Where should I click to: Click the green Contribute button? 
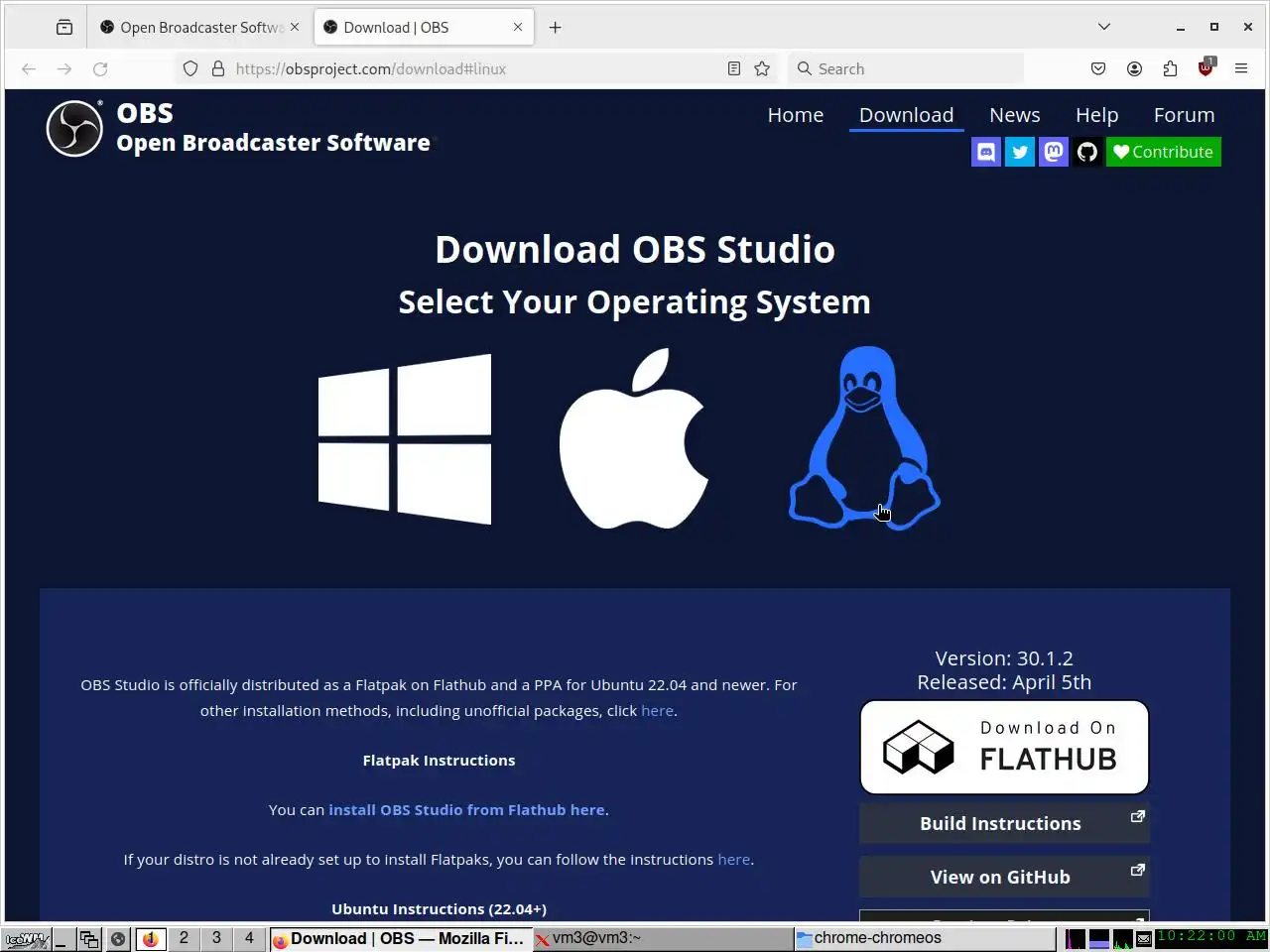(1164, 152)
